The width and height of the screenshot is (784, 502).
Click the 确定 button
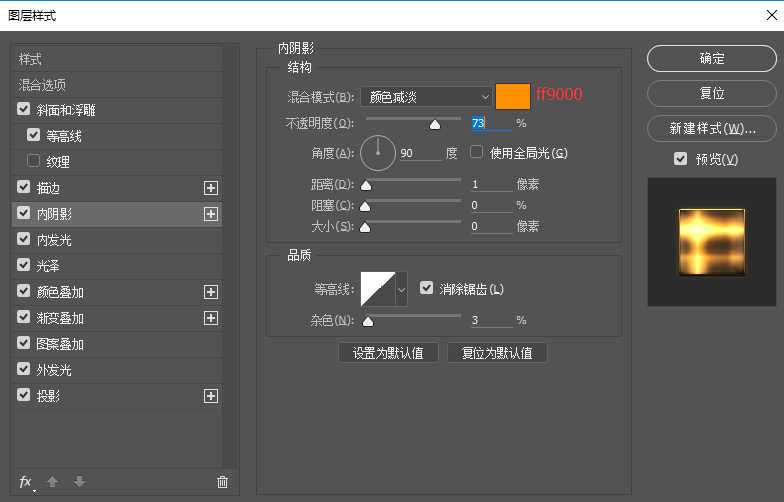pyautogui.click(x=711, y=59)
